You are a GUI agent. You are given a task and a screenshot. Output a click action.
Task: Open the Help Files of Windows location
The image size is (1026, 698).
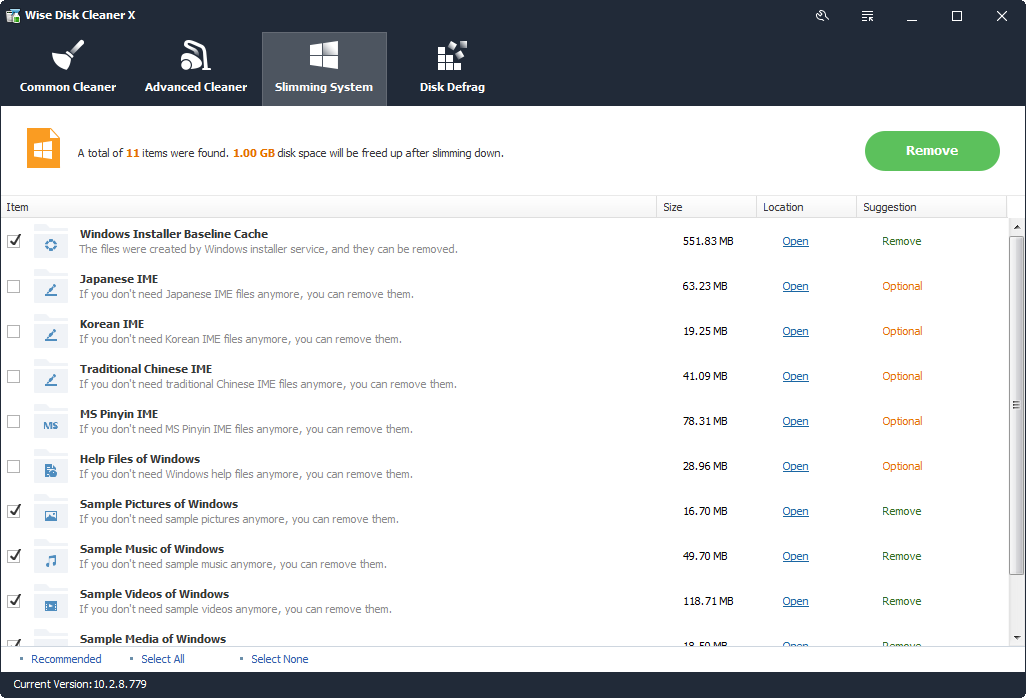pos(795,466)
